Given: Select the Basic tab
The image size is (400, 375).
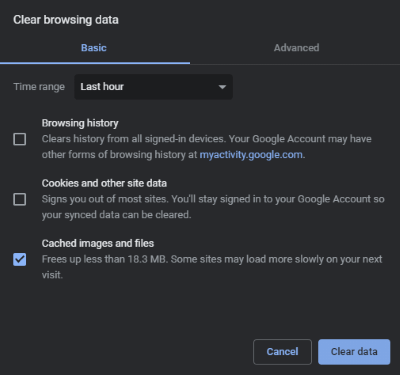Looking at the screenshot, I should (x=94, y=48).
